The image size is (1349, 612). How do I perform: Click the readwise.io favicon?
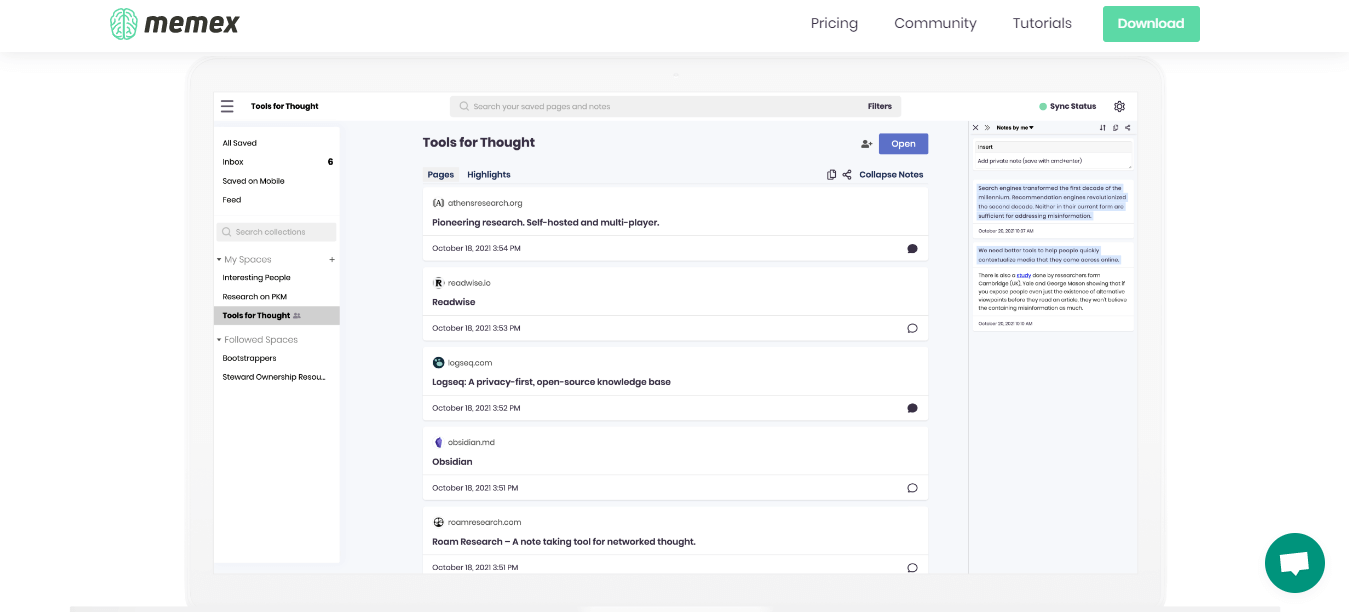click(438, 283)
